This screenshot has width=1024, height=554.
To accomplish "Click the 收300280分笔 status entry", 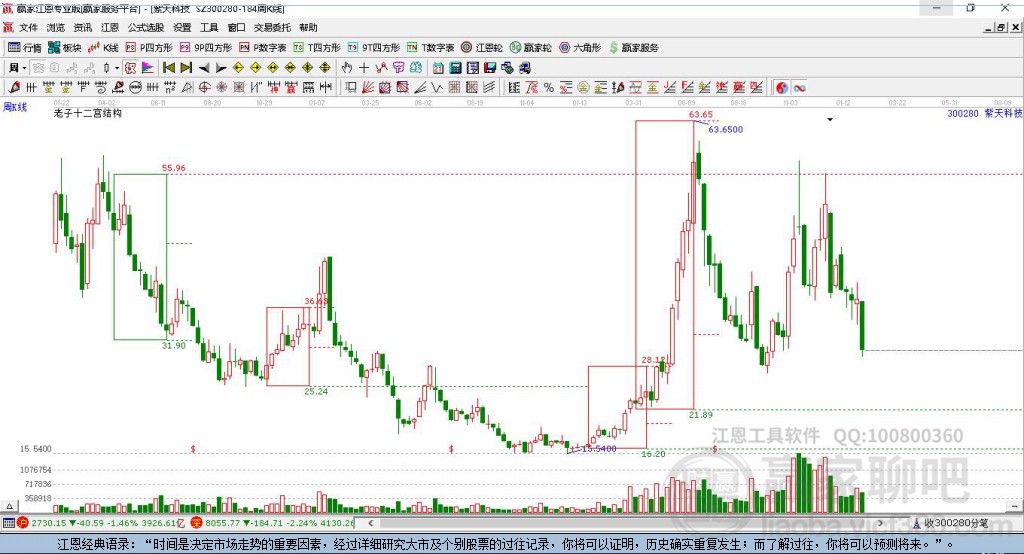I will coord(951,523).
